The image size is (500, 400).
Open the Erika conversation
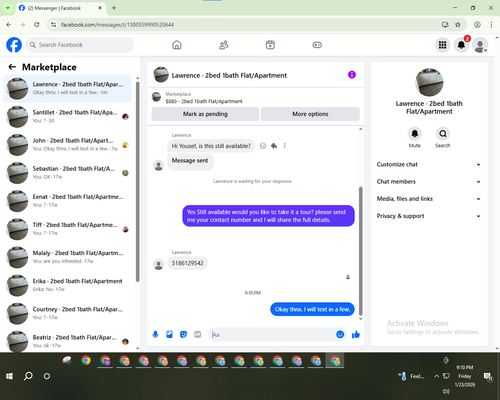click(x=68, y=285)
